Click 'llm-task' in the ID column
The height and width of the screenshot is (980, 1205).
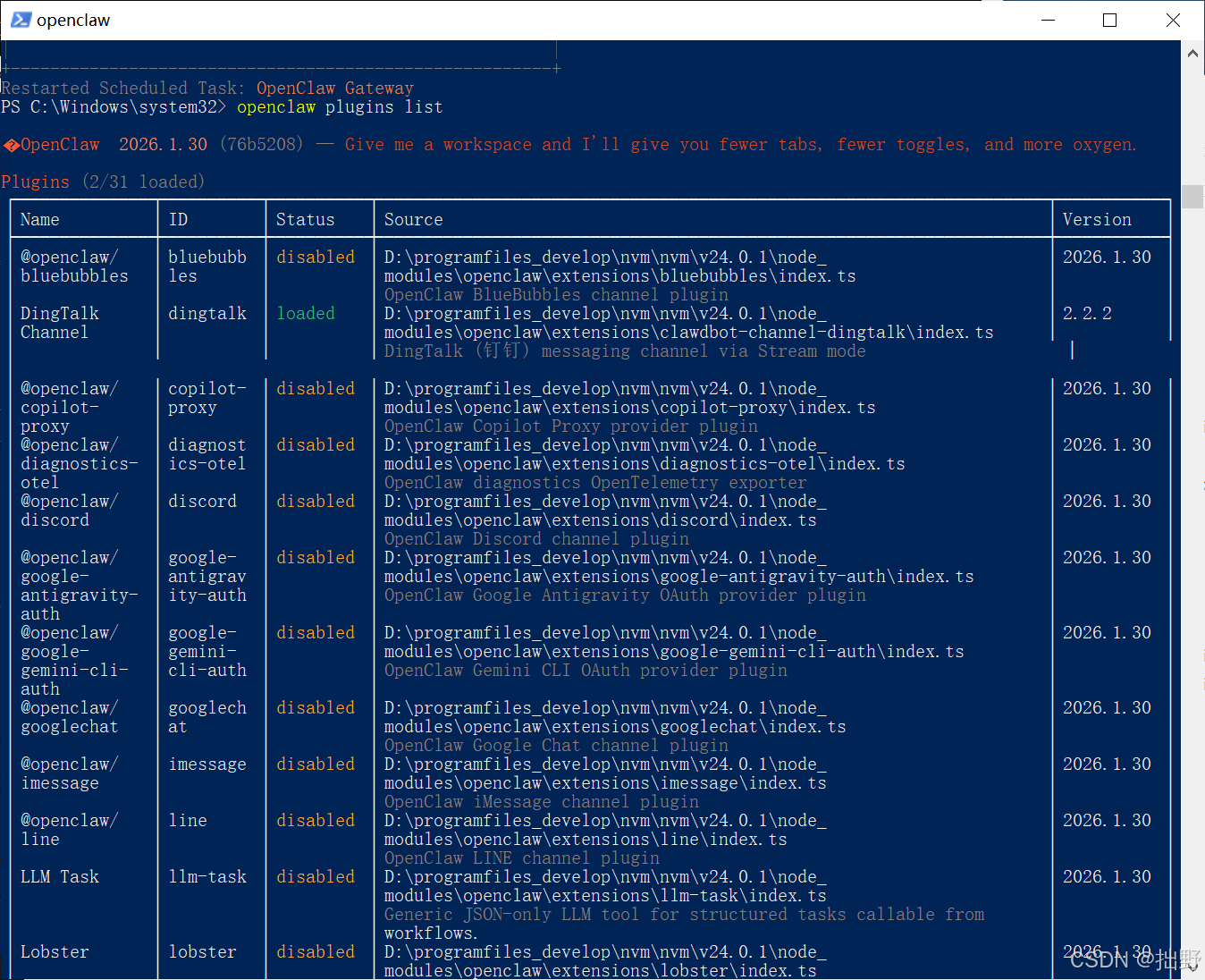pos(207,876)
